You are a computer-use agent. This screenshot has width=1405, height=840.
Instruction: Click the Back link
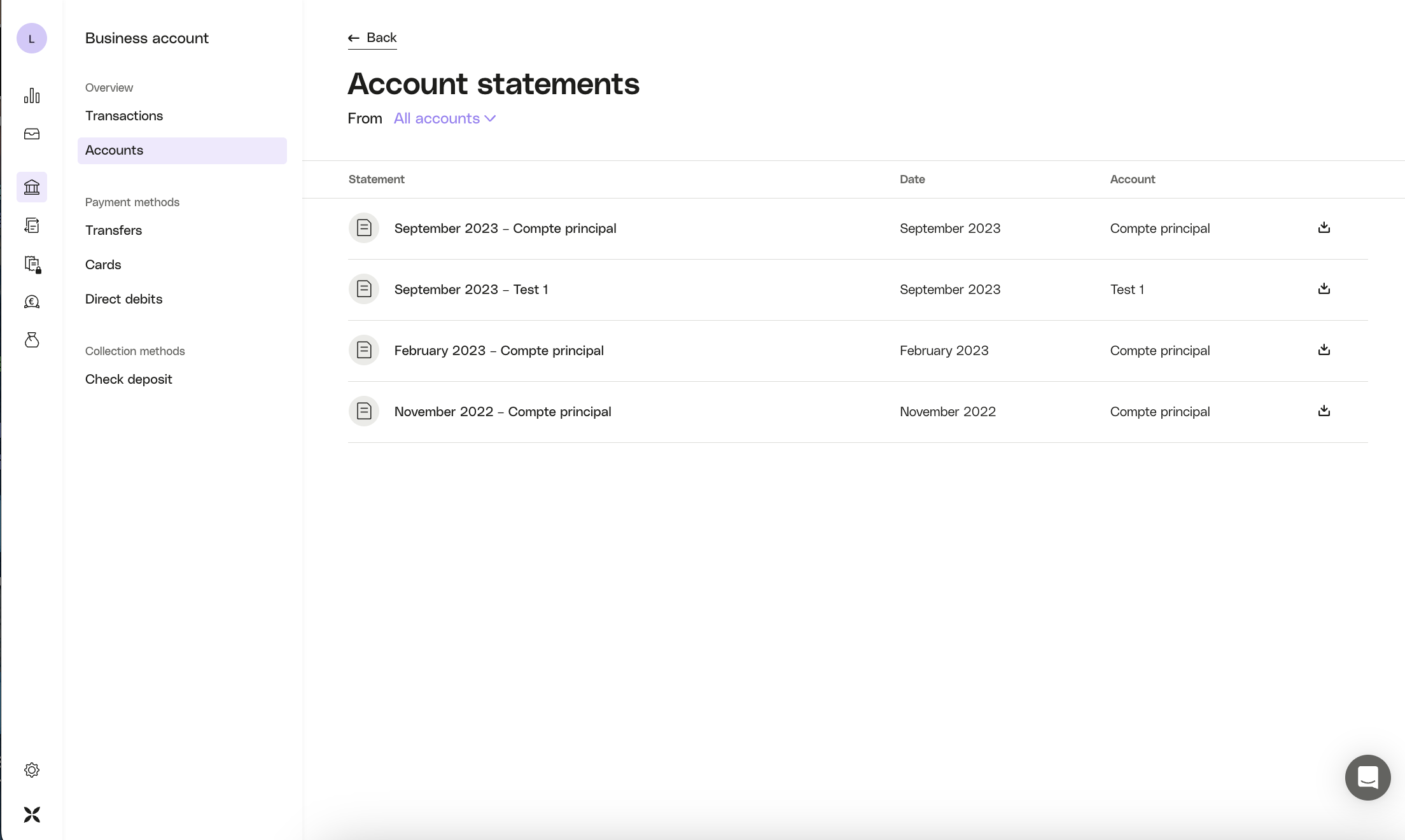click(372, 38)
